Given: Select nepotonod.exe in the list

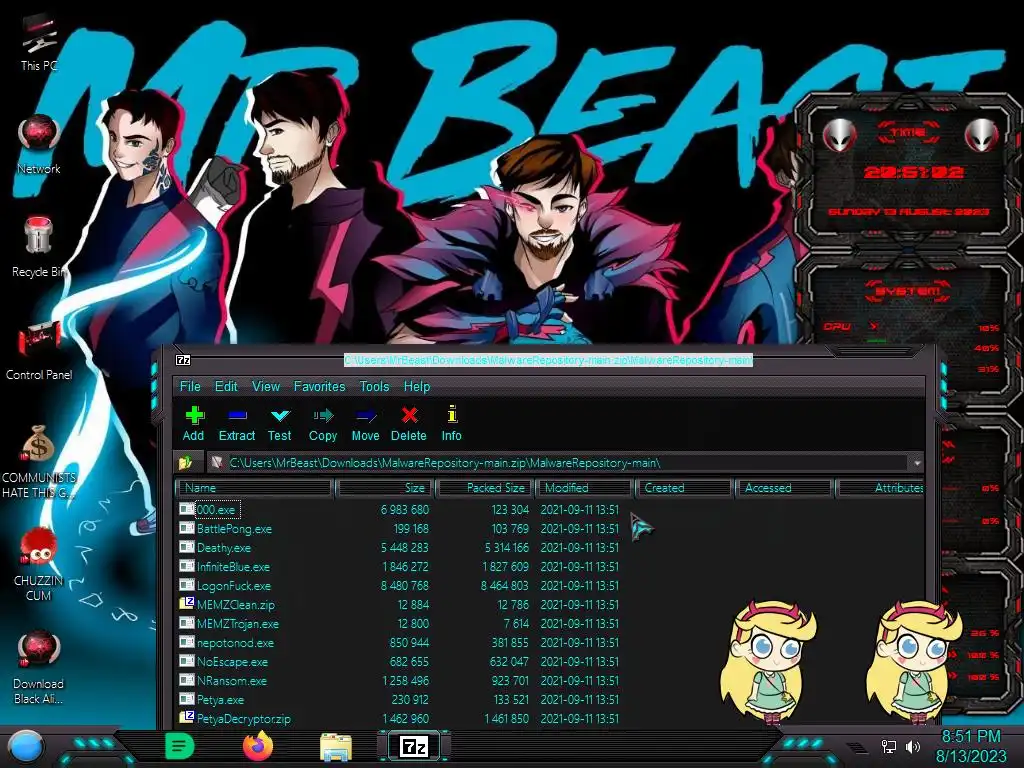Looking at the screenshot, I should tap(399, 643).
